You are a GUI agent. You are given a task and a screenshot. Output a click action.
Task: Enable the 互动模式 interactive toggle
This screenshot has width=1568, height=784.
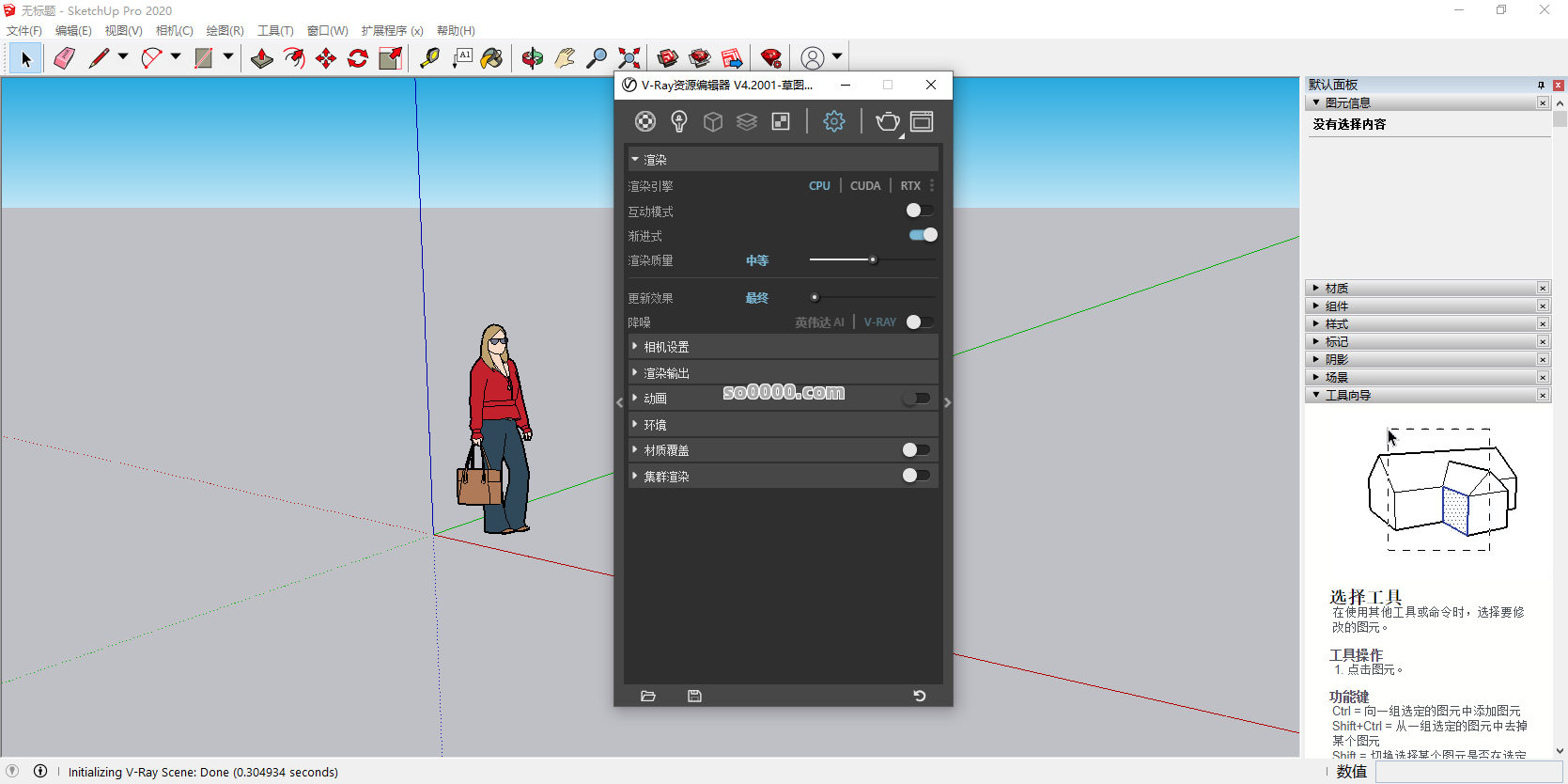pos(919,211)
